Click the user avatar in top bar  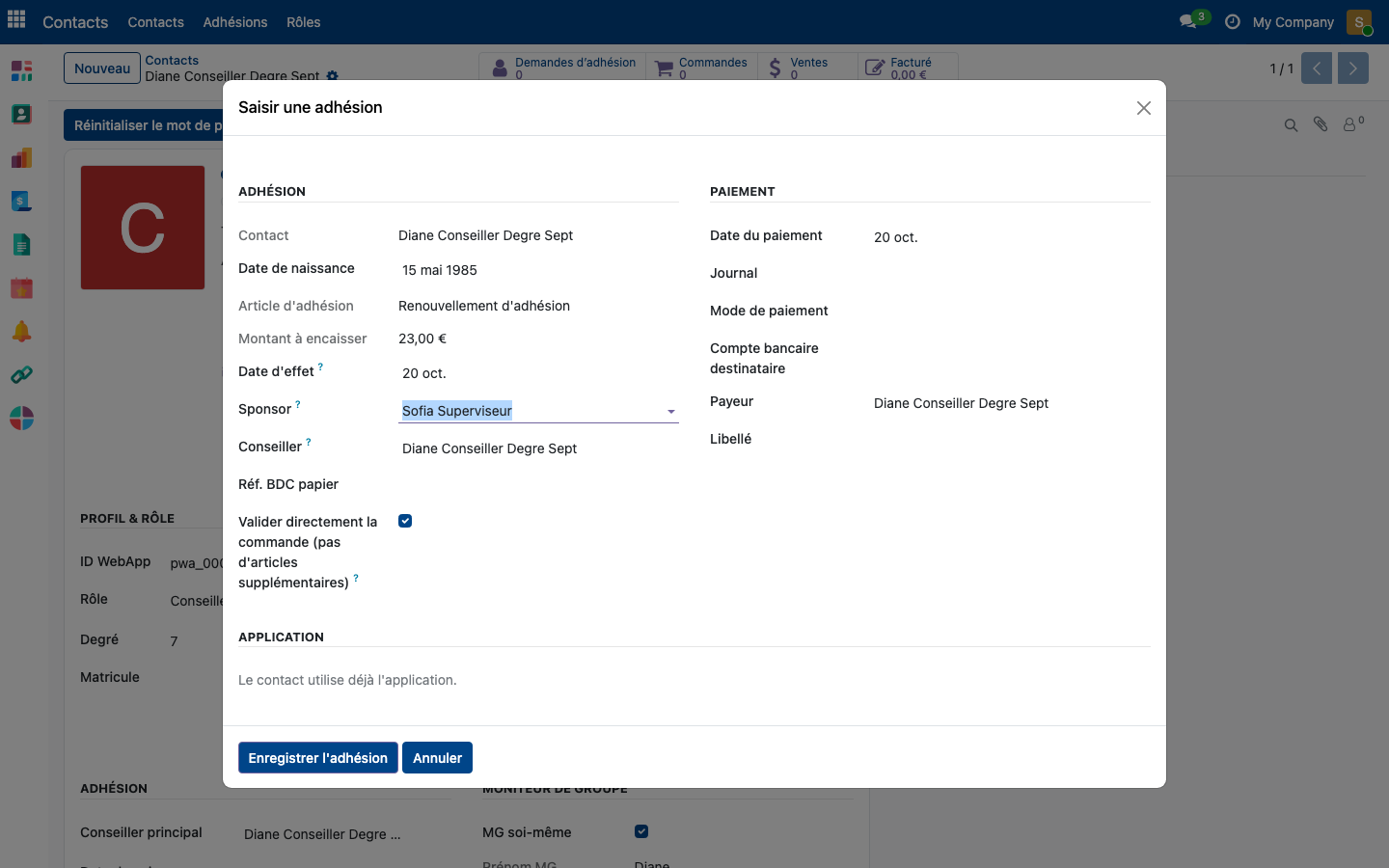tap(1358, 21)
